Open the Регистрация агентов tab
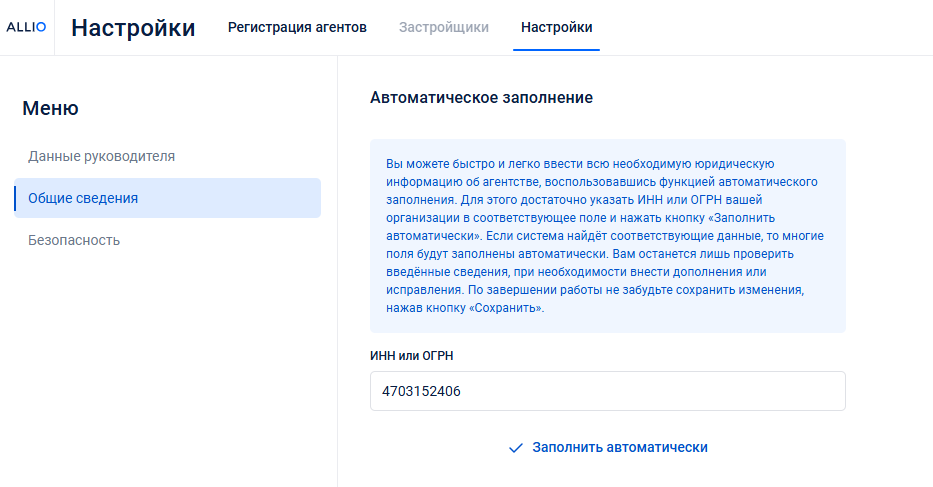This screenshot has width=933, height=487. (x=297, y=27)
